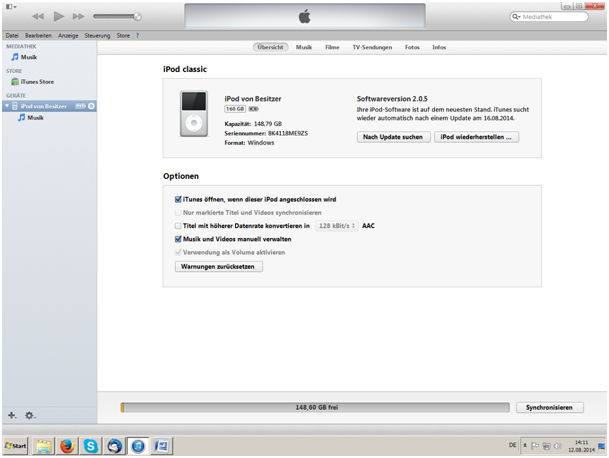Click into the Mediathek search field

(x=549, y=17)
